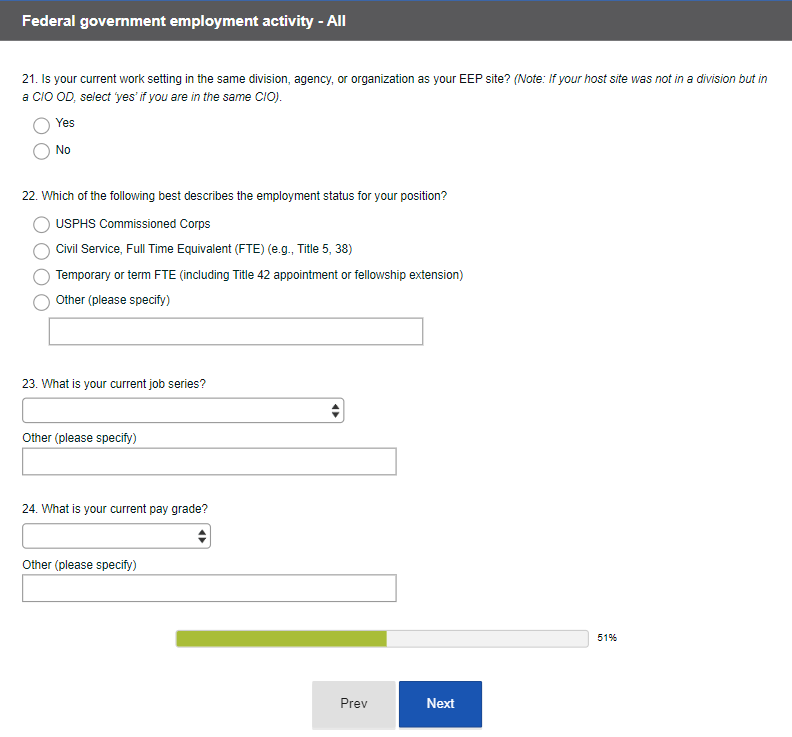The width and height of the screenshot is (792, 737).
Task: Click employment status Other text box
Action: pyautogui.click(x=236, y=332)
